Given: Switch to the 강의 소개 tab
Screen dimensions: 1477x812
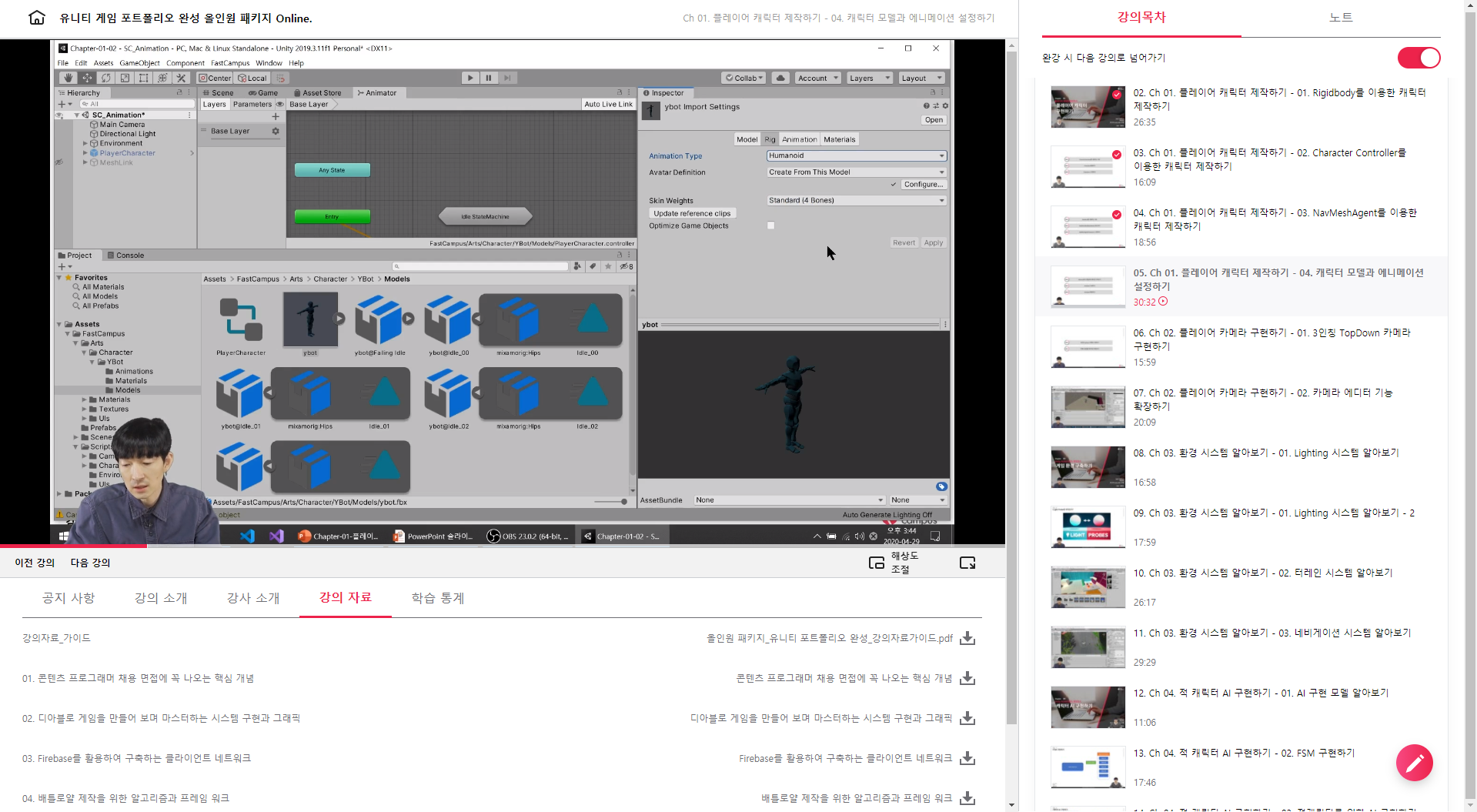Looking at the screenshot, I should pos(161,598).
